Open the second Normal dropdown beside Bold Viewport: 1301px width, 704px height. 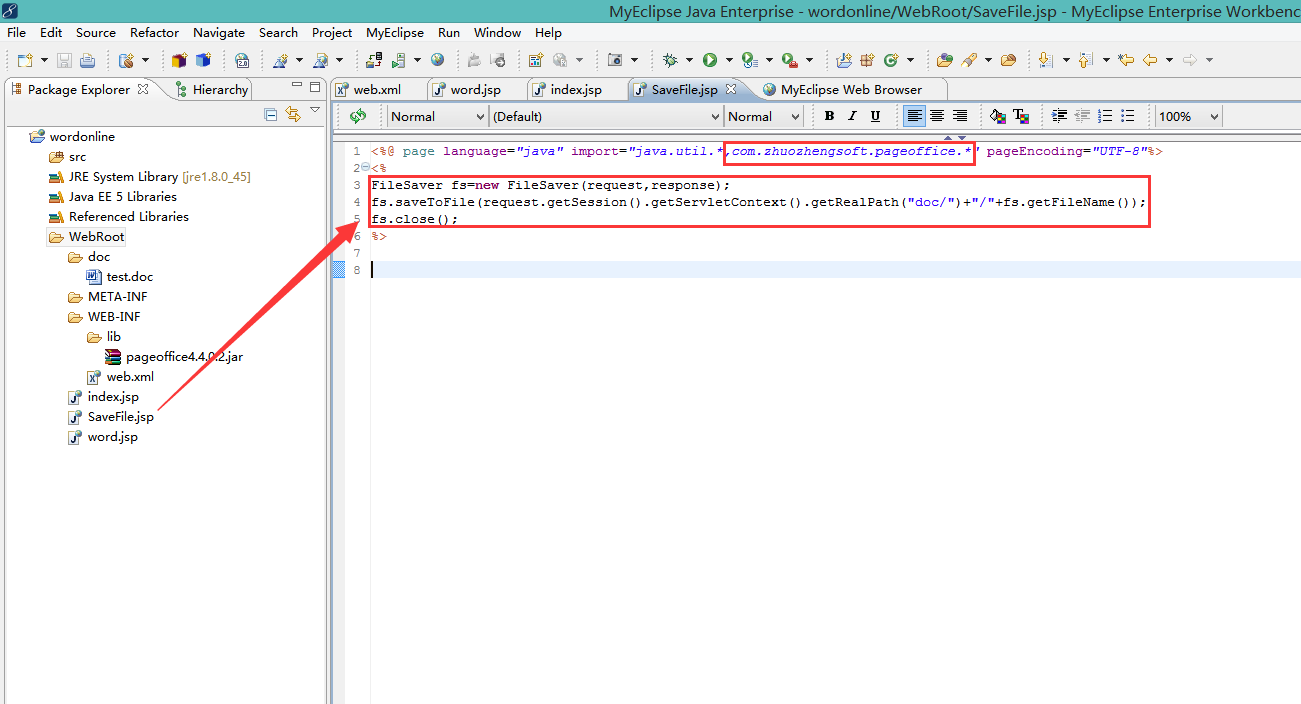point(763,116)
